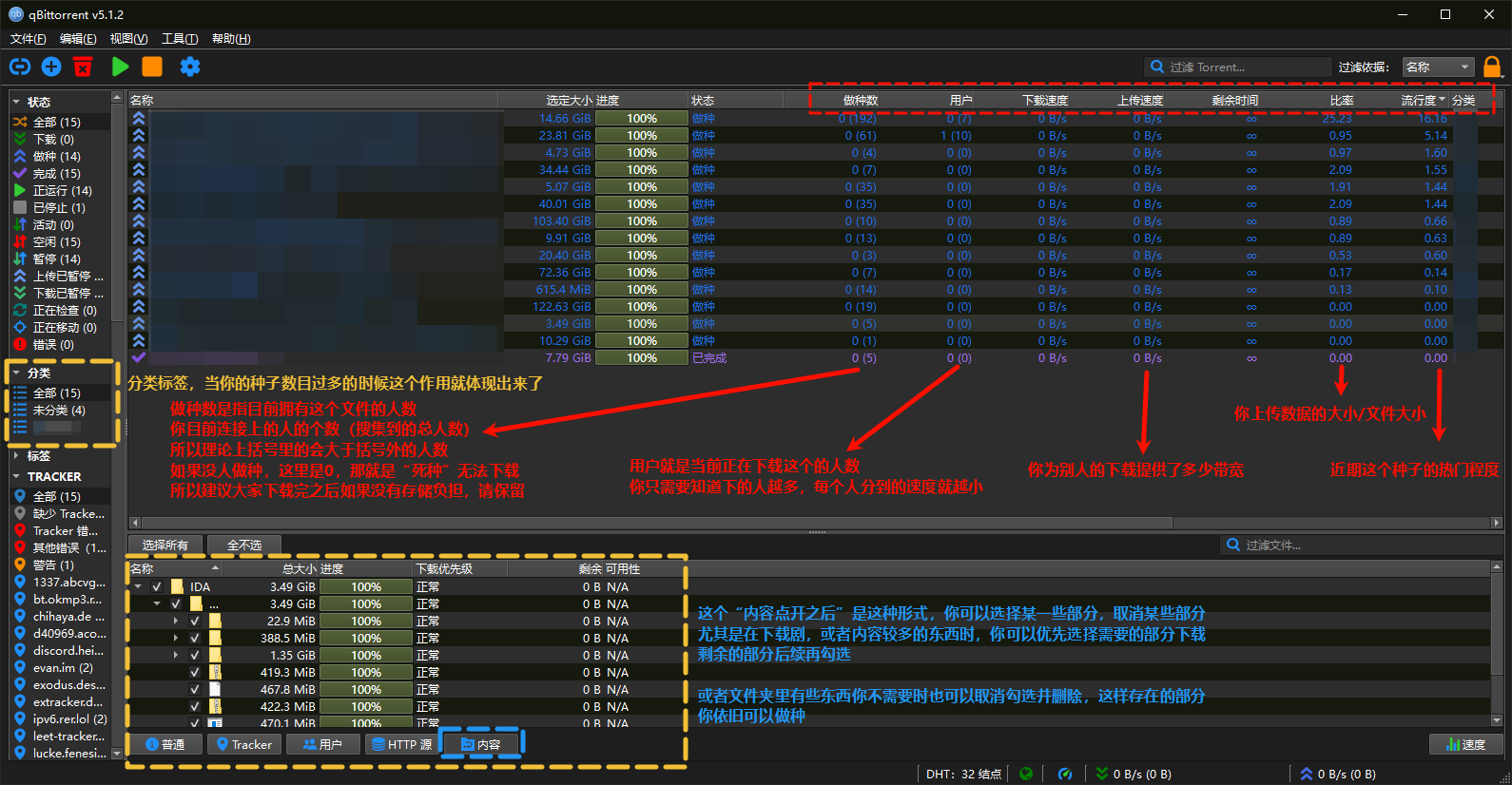Toggle checkbox for the 422.3 MiB file

pyautogui.click(x=195, y=706)
